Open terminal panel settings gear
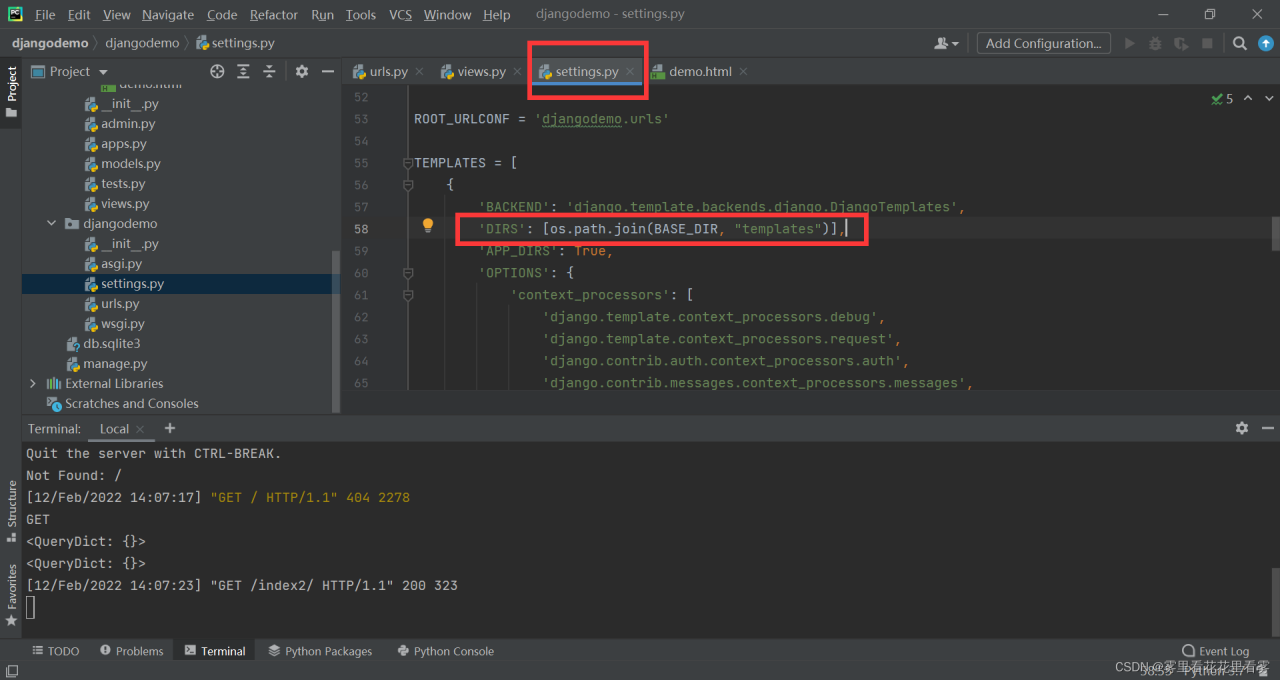1280x680 pixels. (1242, 428)
